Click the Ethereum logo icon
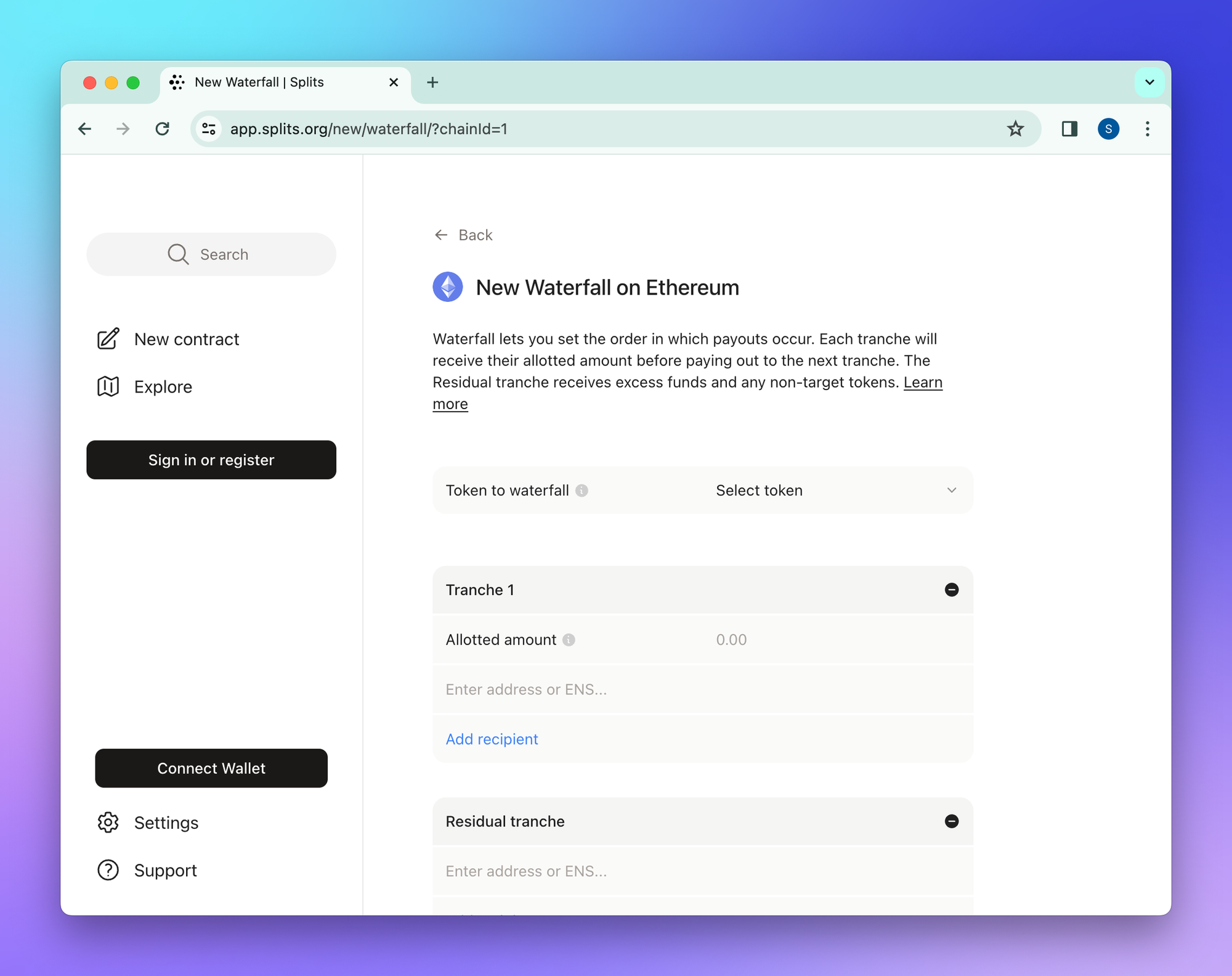This screenshot has width=1232, height=976. (448, 287)
